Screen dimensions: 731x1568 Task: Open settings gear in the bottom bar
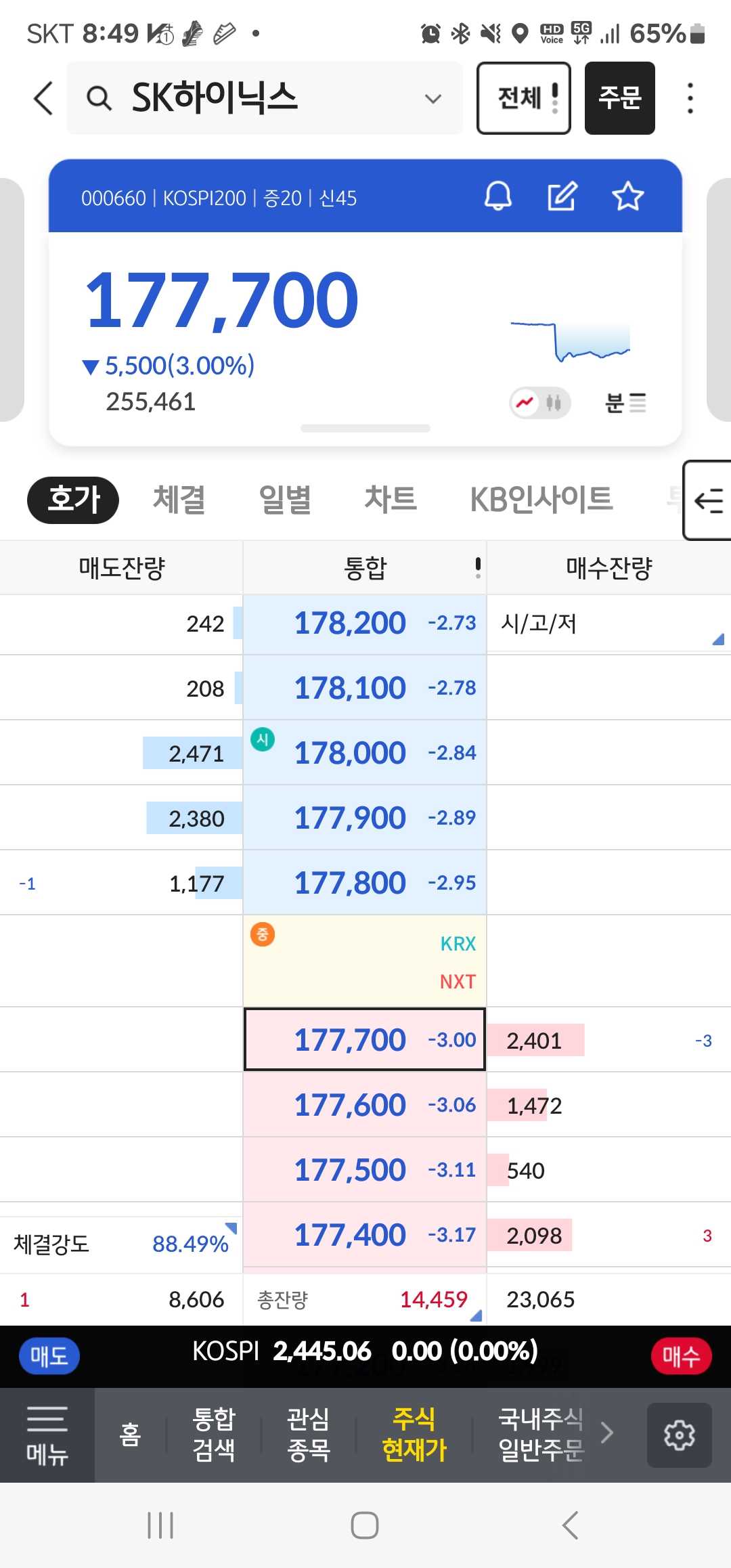679,1435
